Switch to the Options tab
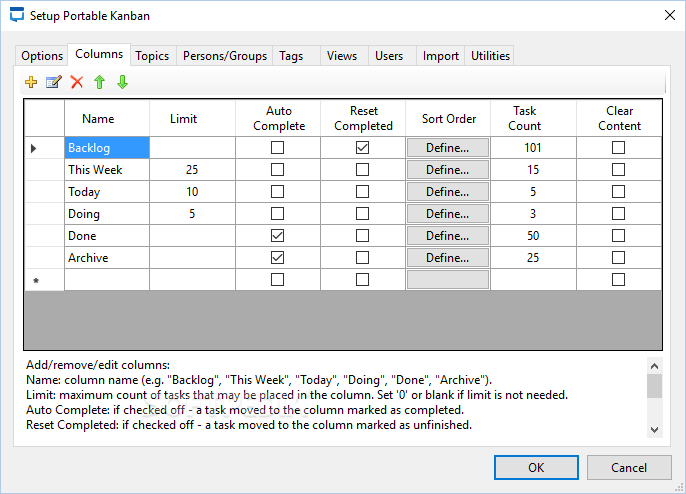Image resolution: width=686 pixels, height=494 pixels. click(x=42, y=56)
